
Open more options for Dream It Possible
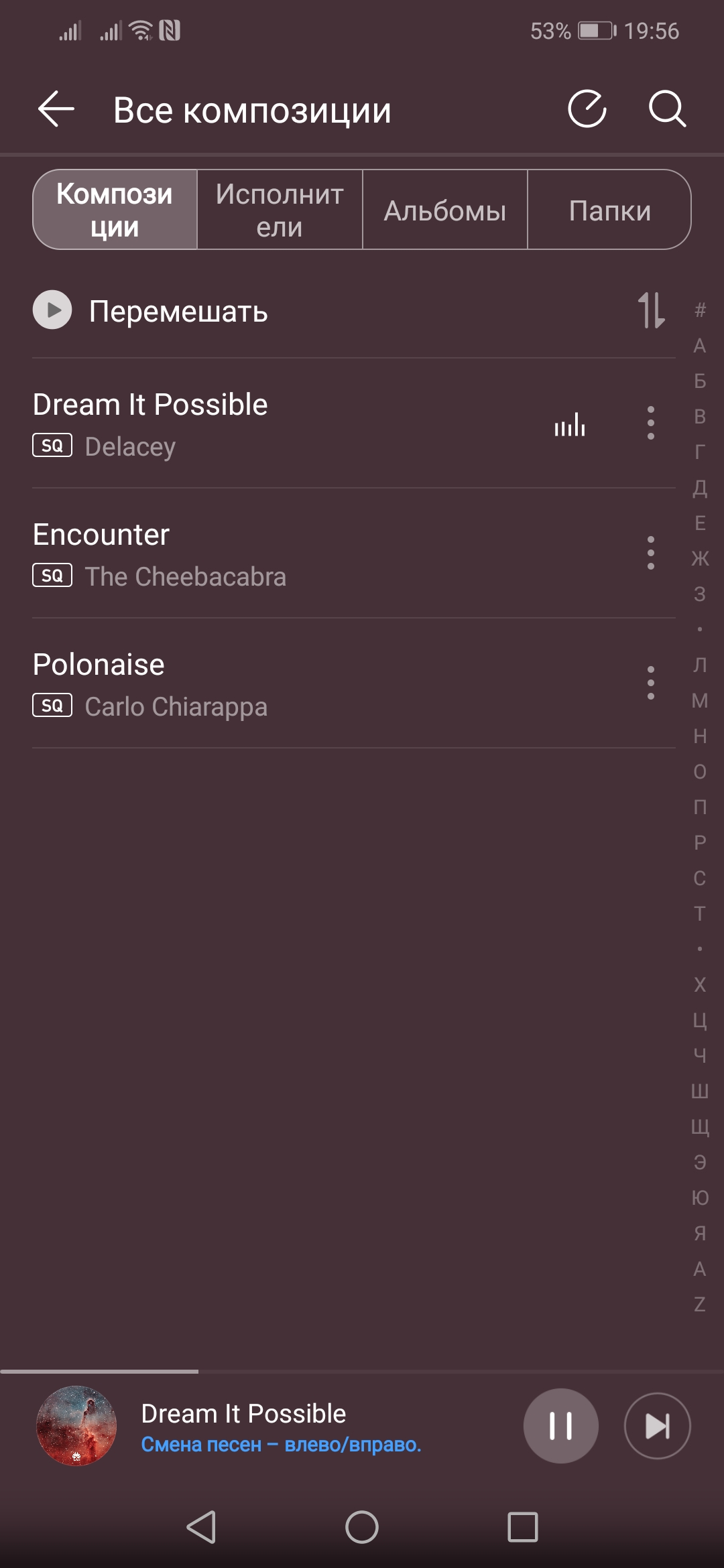point(650,423)
